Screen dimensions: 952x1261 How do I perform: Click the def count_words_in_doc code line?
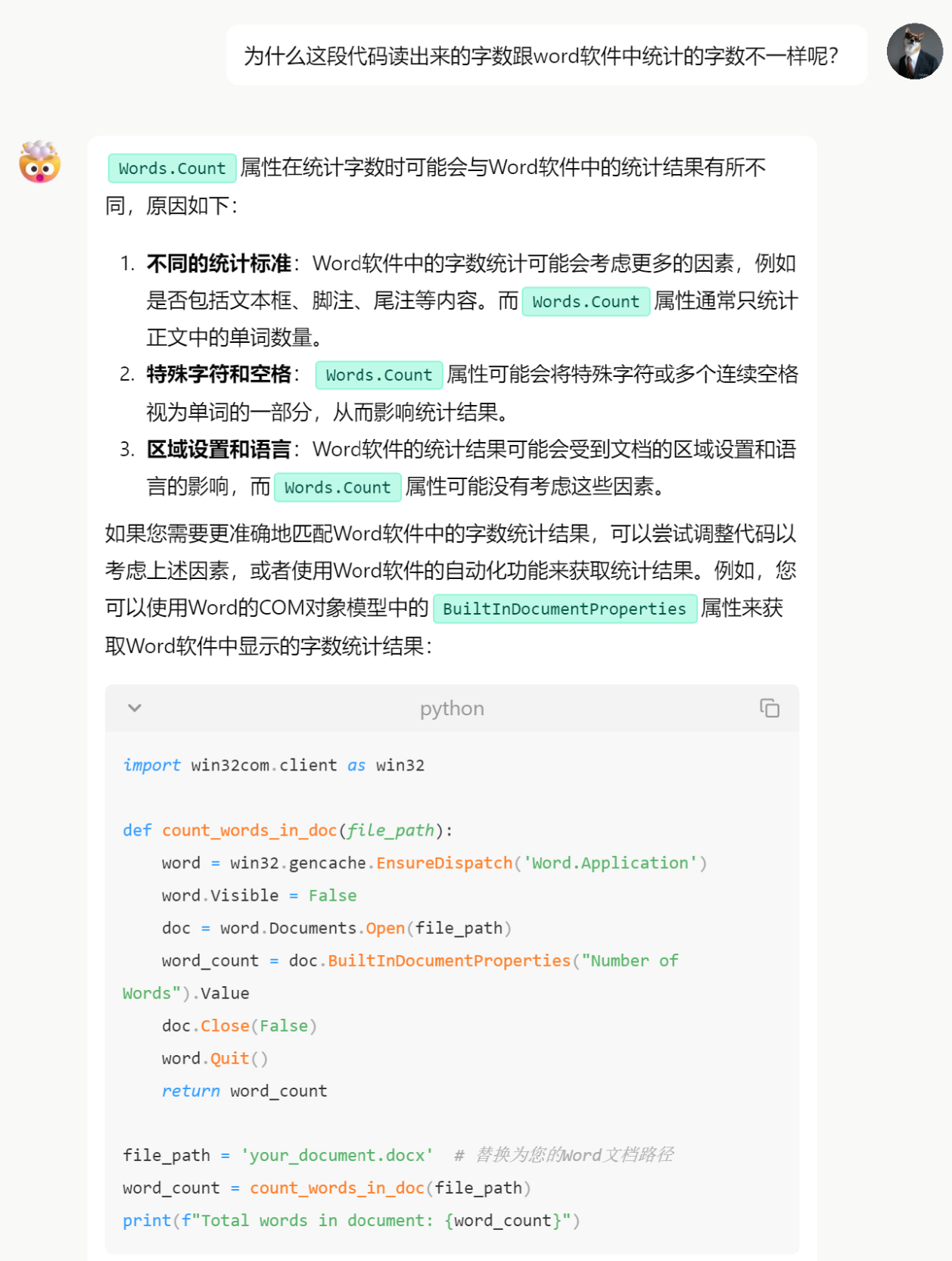tap(288, 830)
